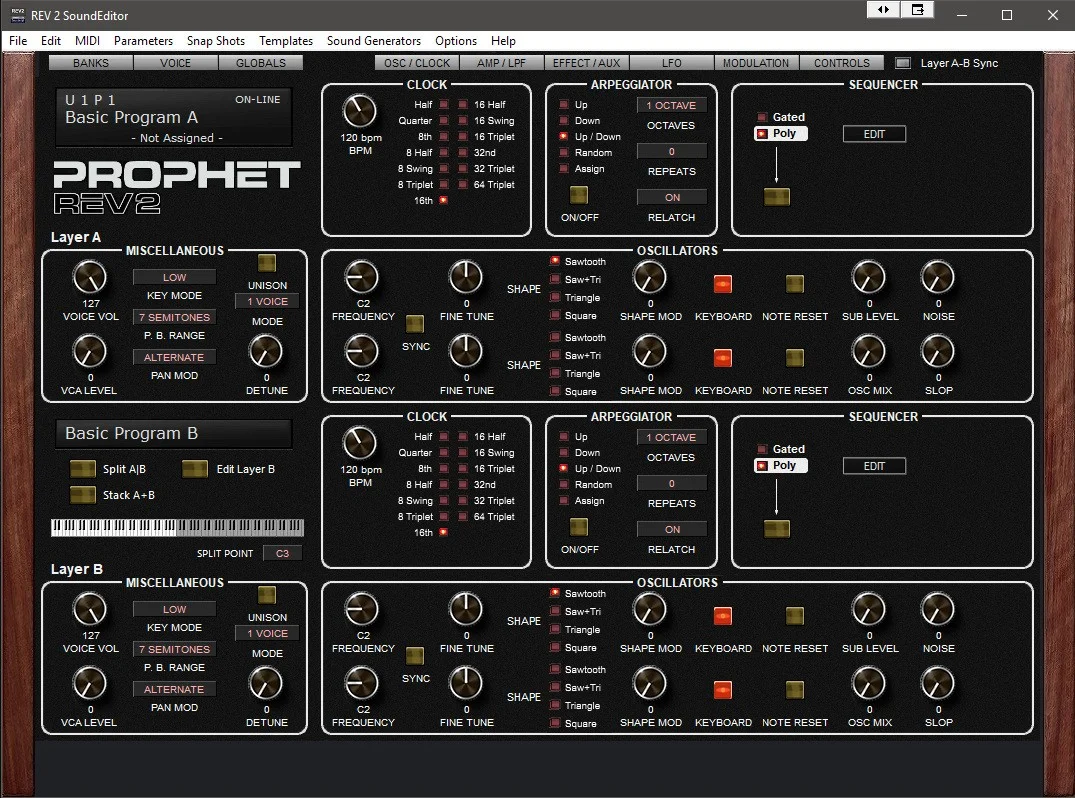
Task: Click the Basic Program B name field
Action: coord(173,433)
